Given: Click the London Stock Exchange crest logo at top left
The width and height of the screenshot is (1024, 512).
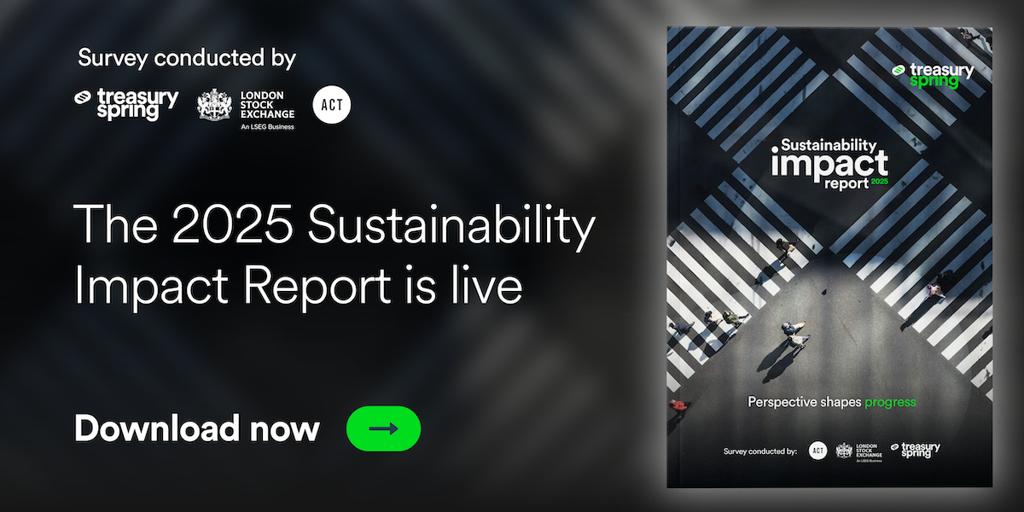Looking at the screenshot, I should pos(214,104).
